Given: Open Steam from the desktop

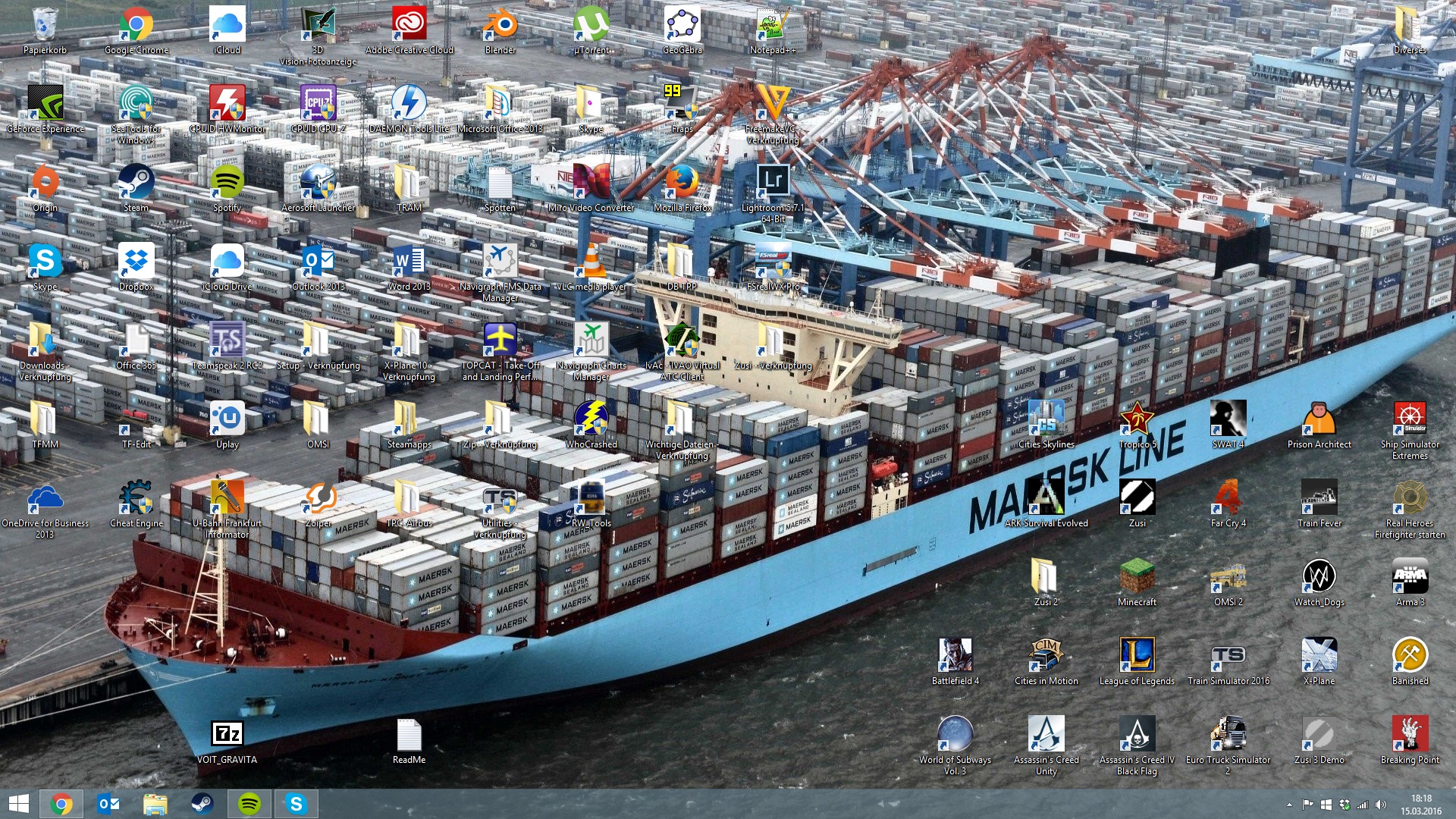Looking at the screenshot, I should (136, 184).
